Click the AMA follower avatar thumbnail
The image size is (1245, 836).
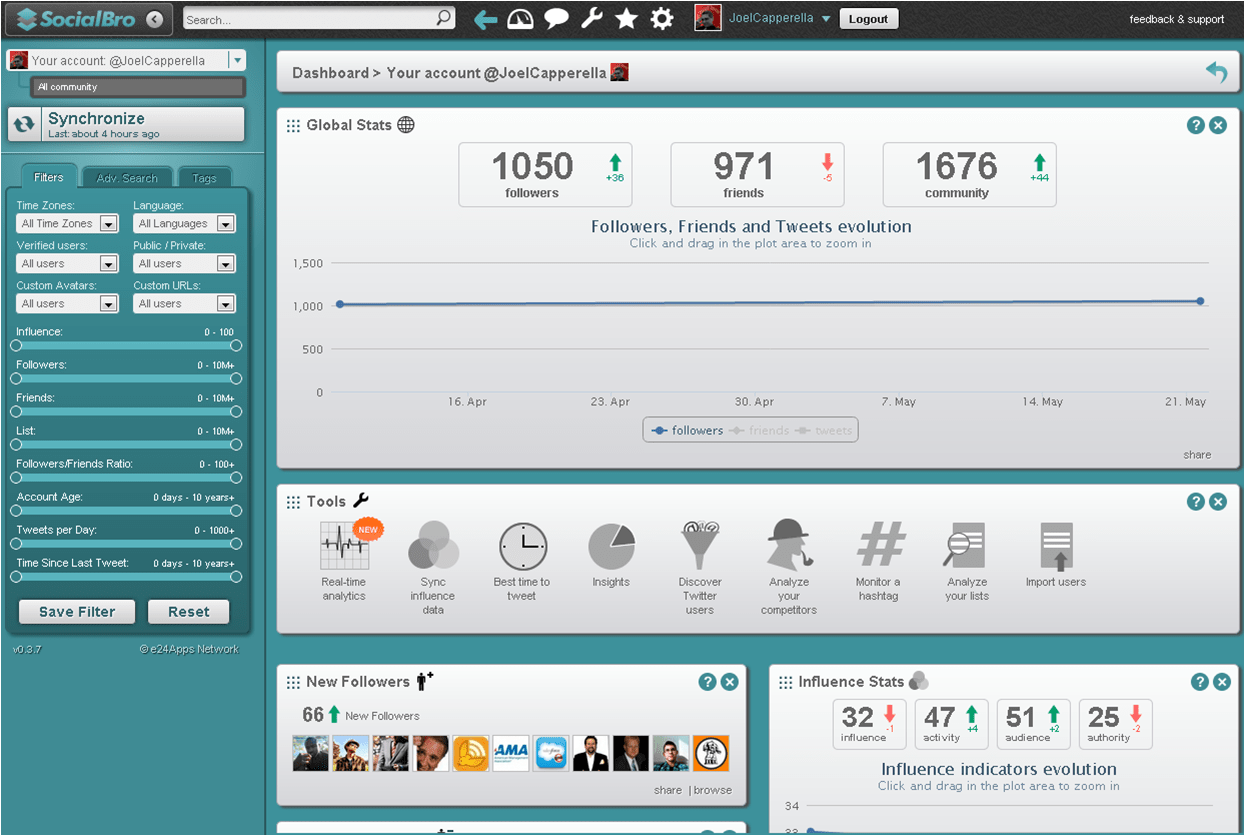pyautogui.click(x=511, y=753)
